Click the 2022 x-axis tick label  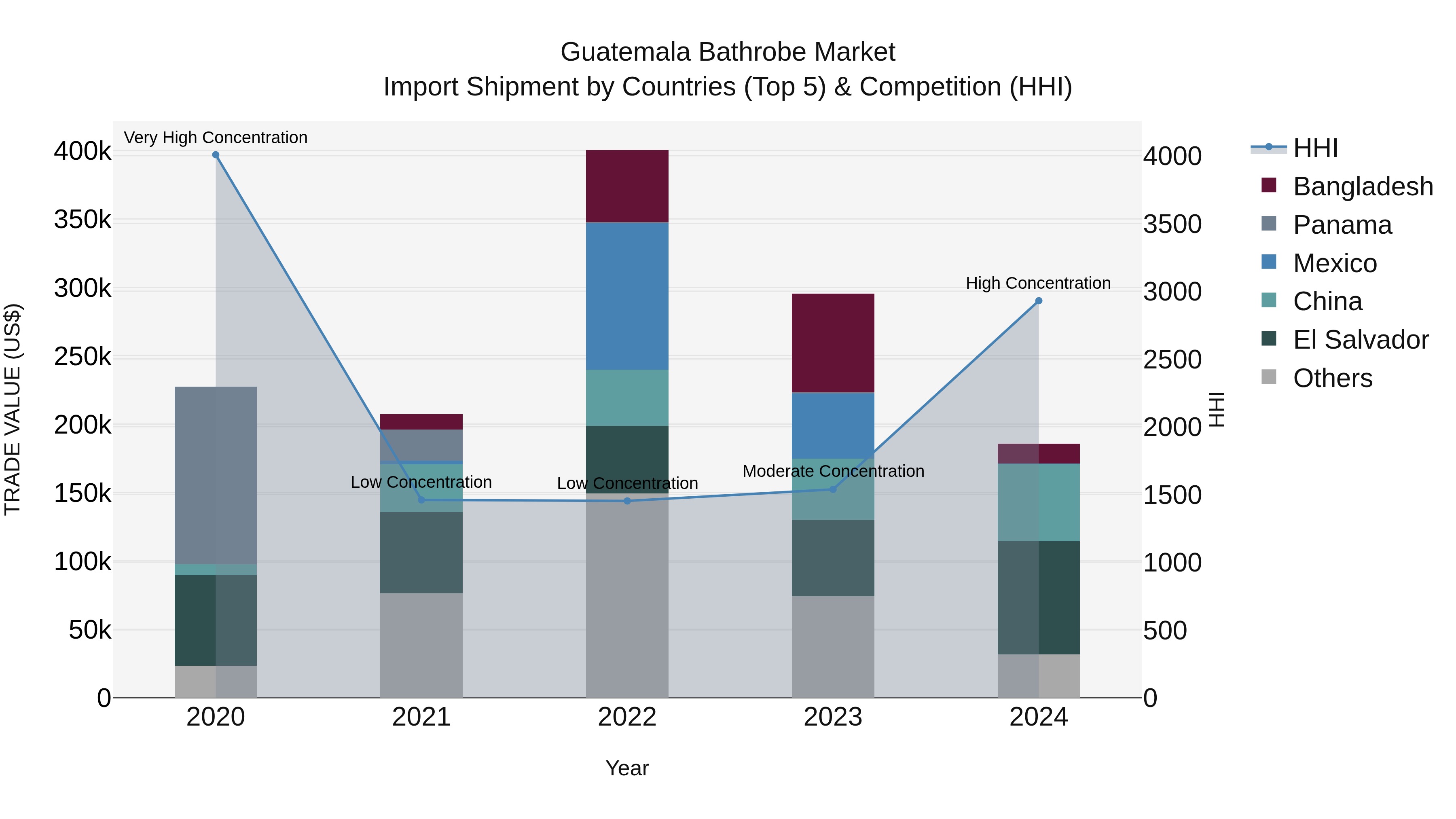tap(627, 717)
